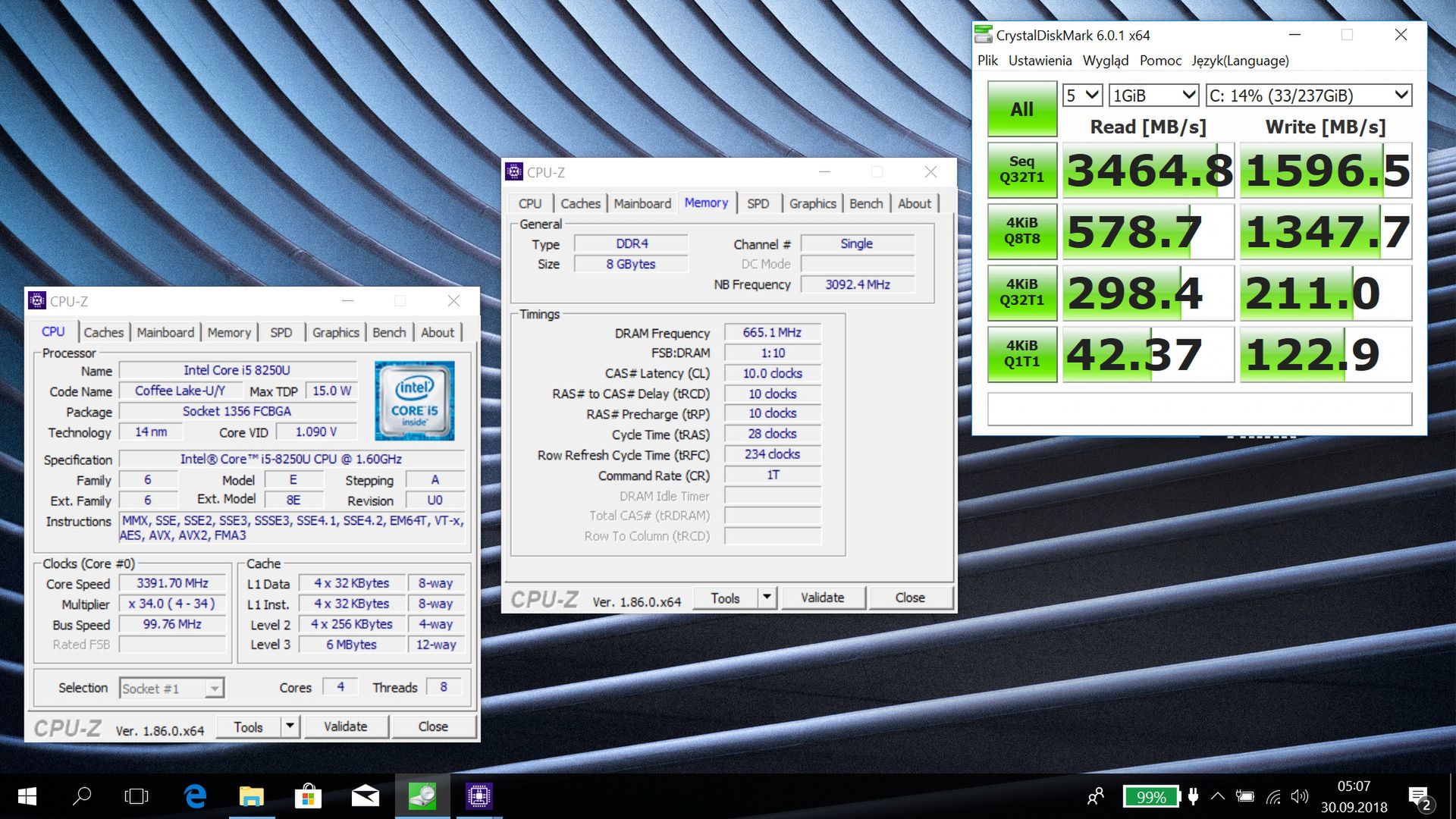
Task: Launch Microsoft Store from the taskbar
Action: pos(308,796)
